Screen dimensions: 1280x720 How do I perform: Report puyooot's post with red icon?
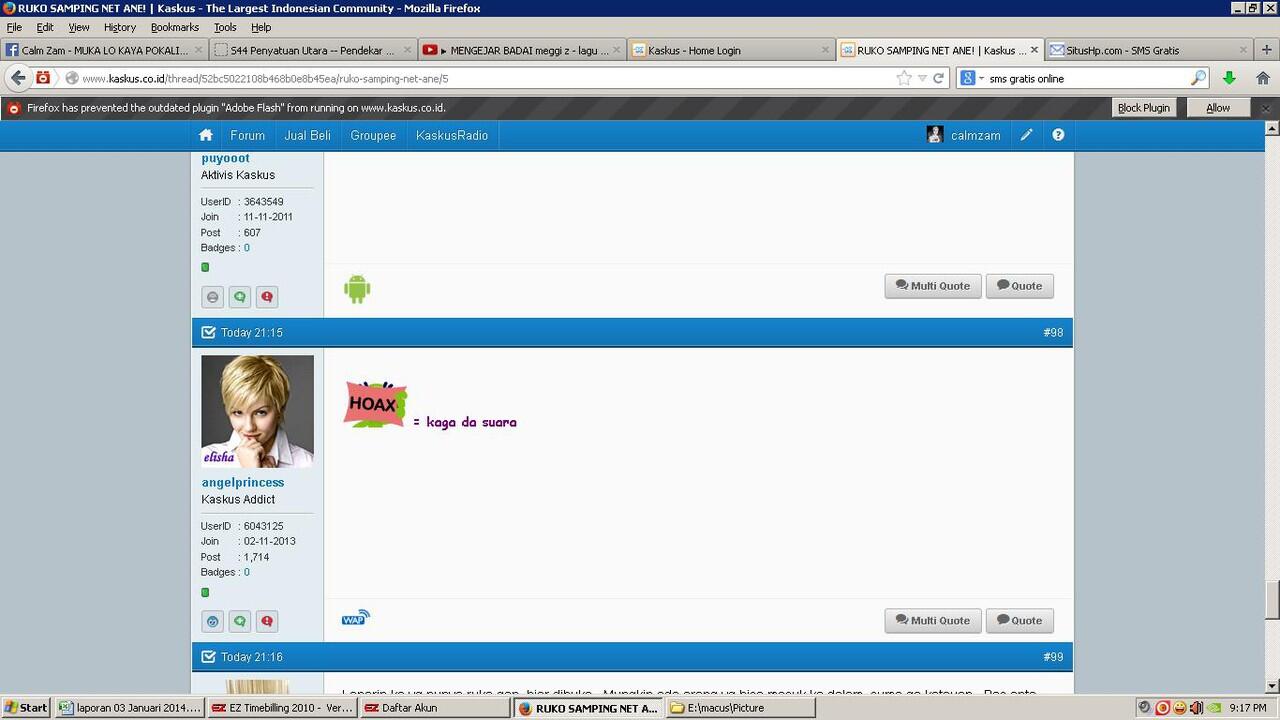pyautogui.click(x=267, y=297)
